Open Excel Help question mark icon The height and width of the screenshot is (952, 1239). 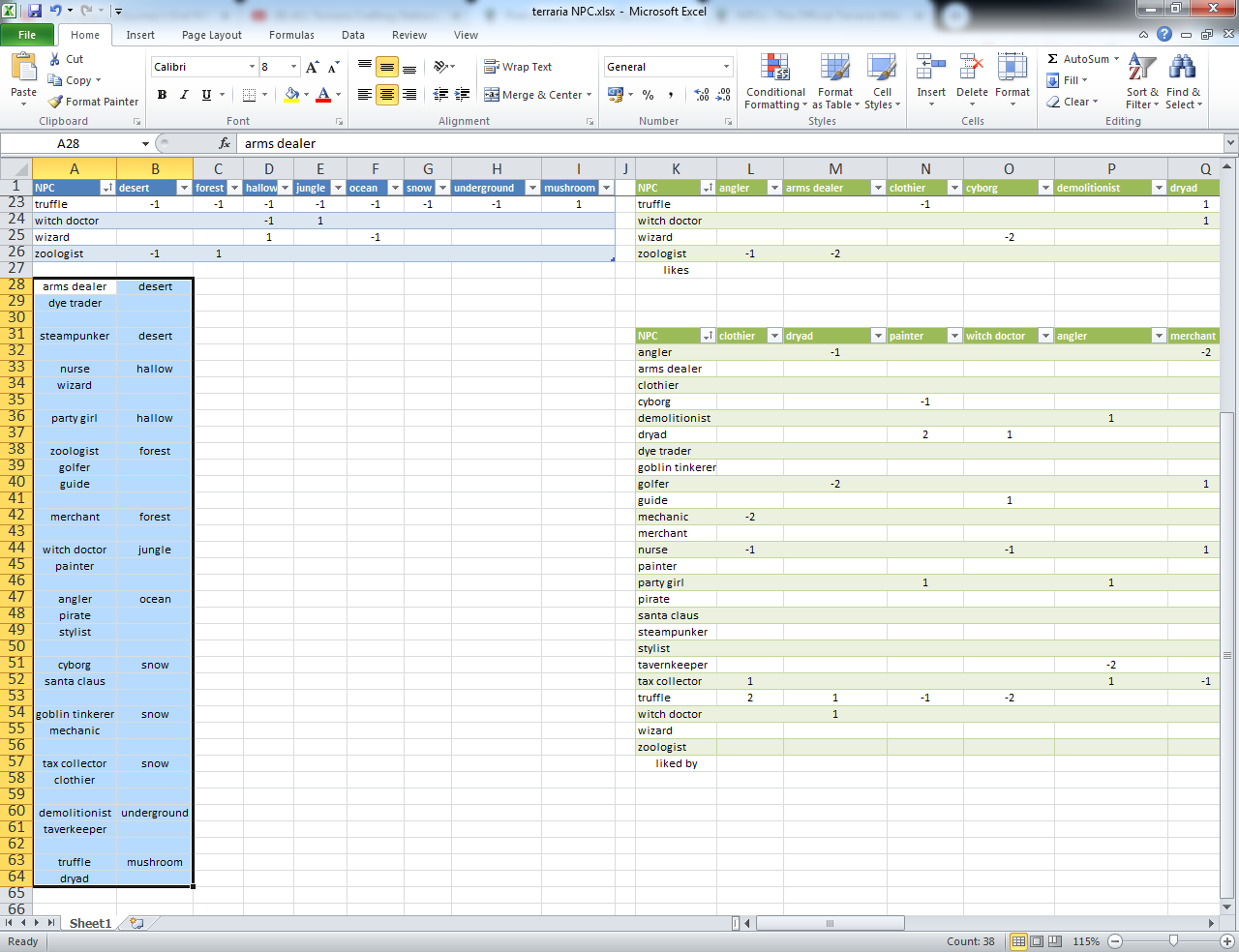[x=1164, y=35]
